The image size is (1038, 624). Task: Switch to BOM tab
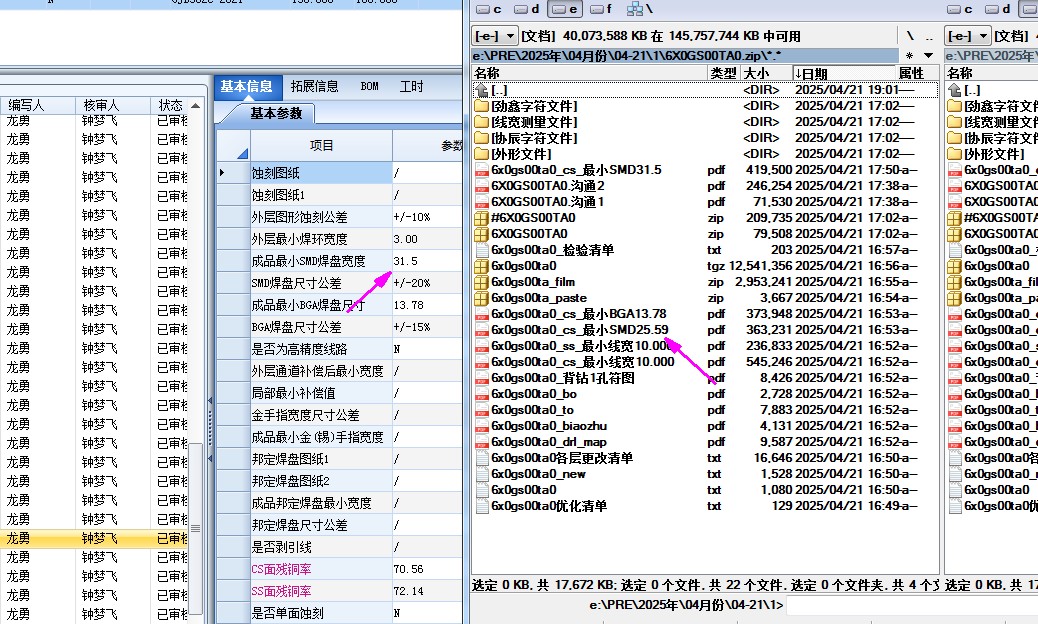369,87
